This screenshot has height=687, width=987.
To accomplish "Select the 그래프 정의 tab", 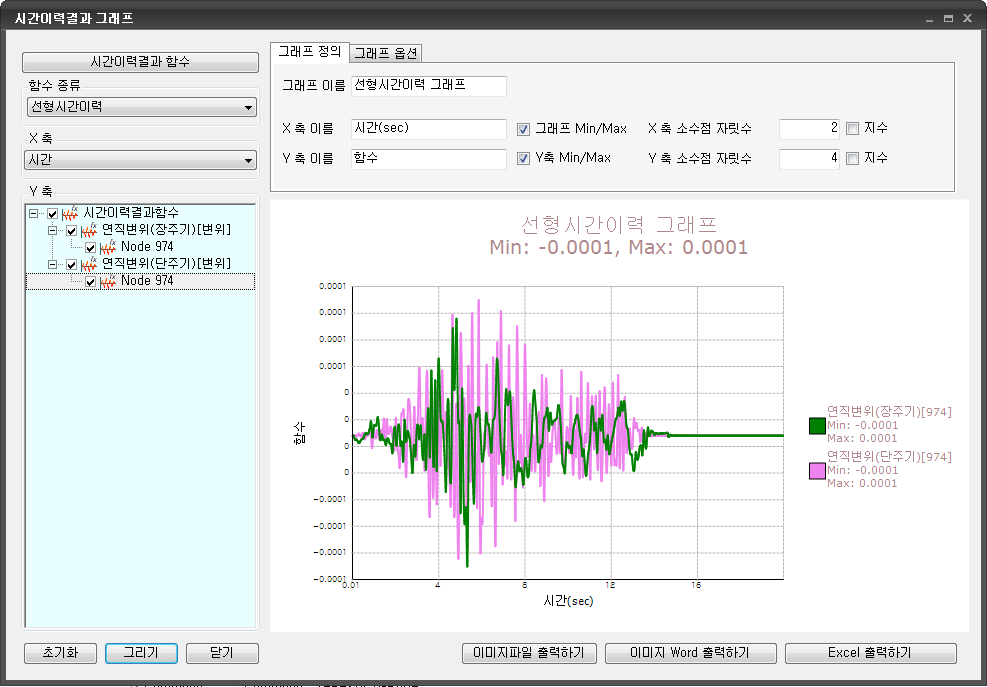I will (310, 52).
